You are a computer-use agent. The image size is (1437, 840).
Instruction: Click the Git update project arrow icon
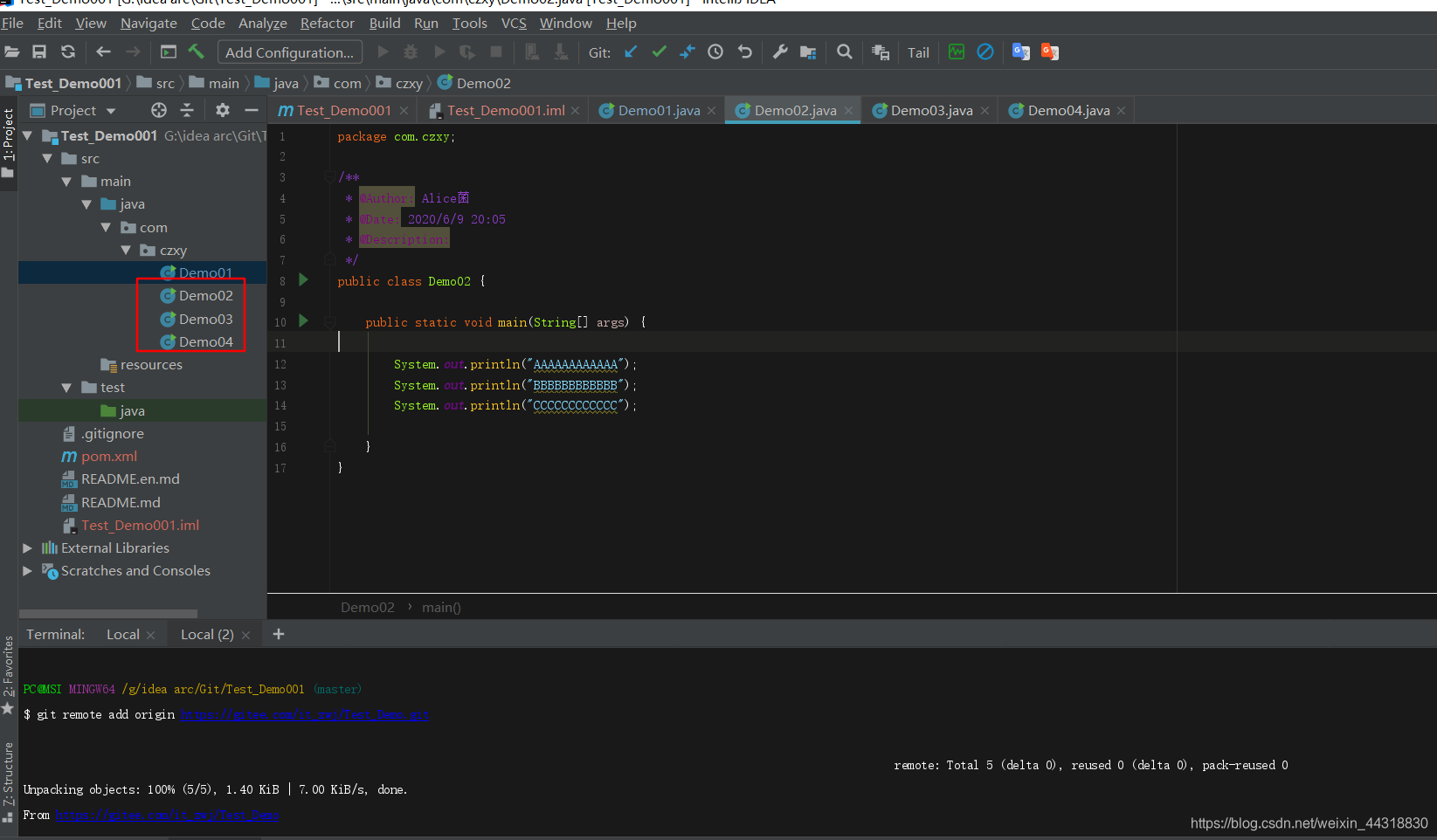(x=631, y=52)
